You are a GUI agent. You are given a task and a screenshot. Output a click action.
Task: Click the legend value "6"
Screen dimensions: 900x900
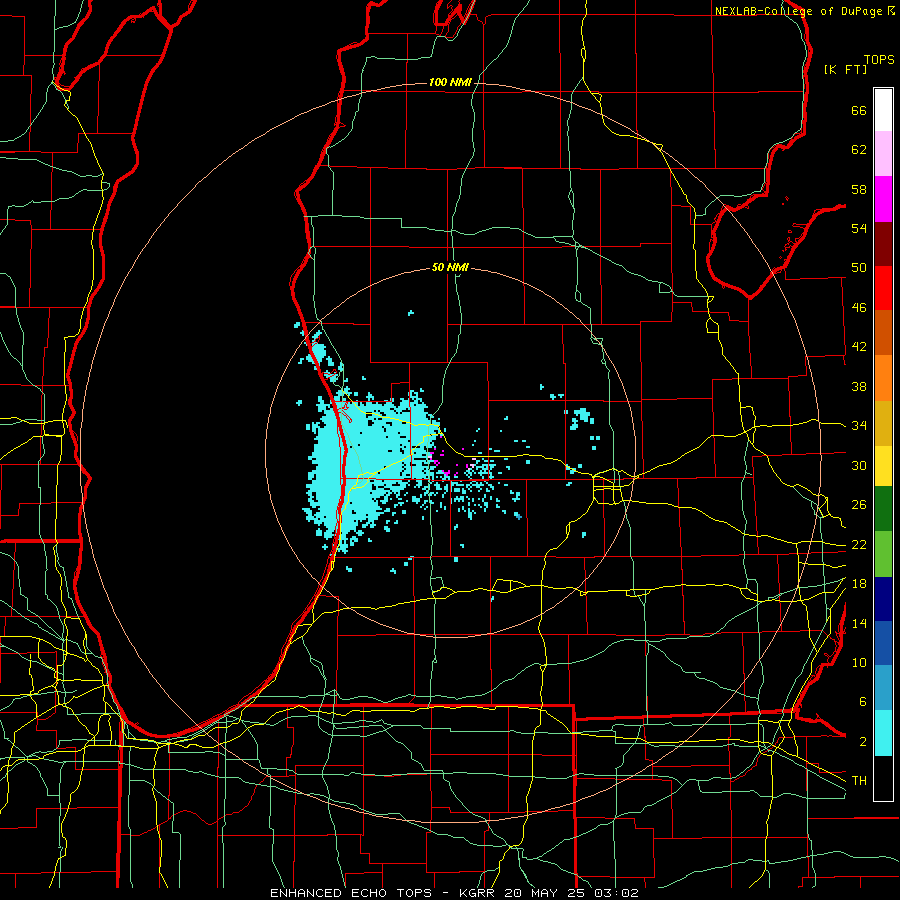862,702
